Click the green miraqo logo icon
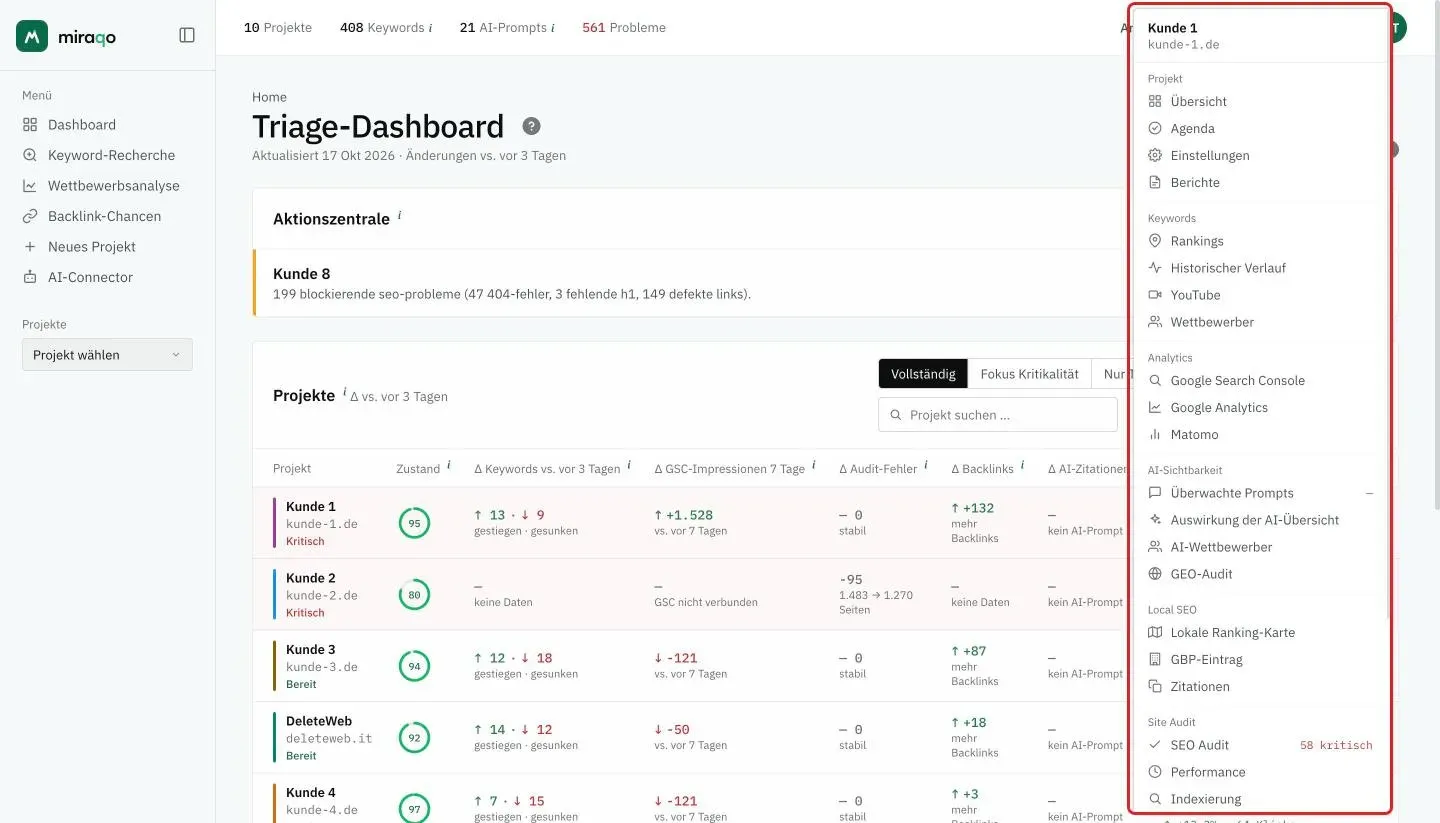The image size is (1440, 823). 32,36
